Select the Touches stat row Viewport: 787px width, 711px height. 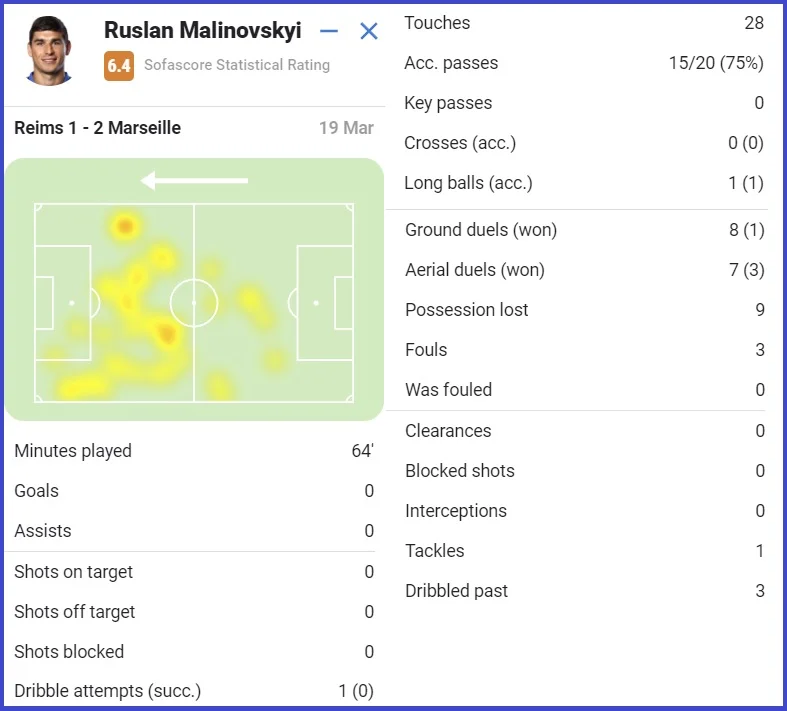click(x=584, y=23)
